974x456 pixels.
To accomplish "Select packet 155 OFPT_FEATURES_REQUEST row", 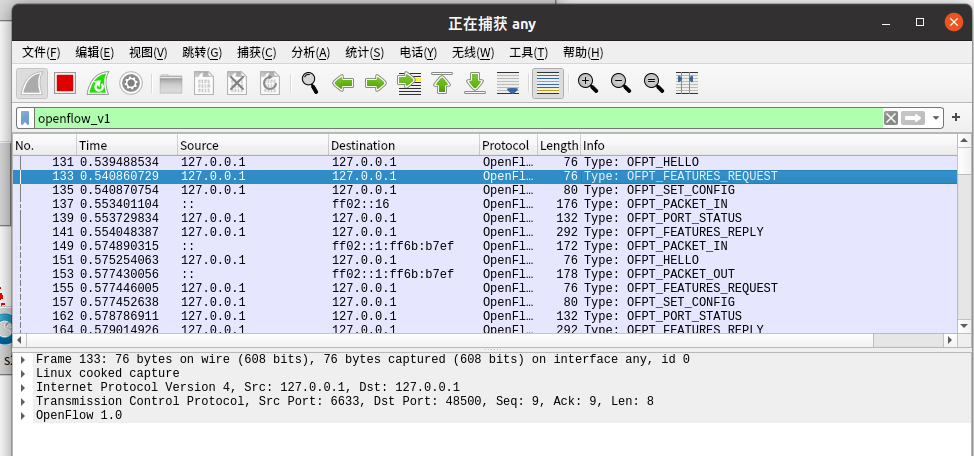I will pyautogui.click(x=485, y=288).
